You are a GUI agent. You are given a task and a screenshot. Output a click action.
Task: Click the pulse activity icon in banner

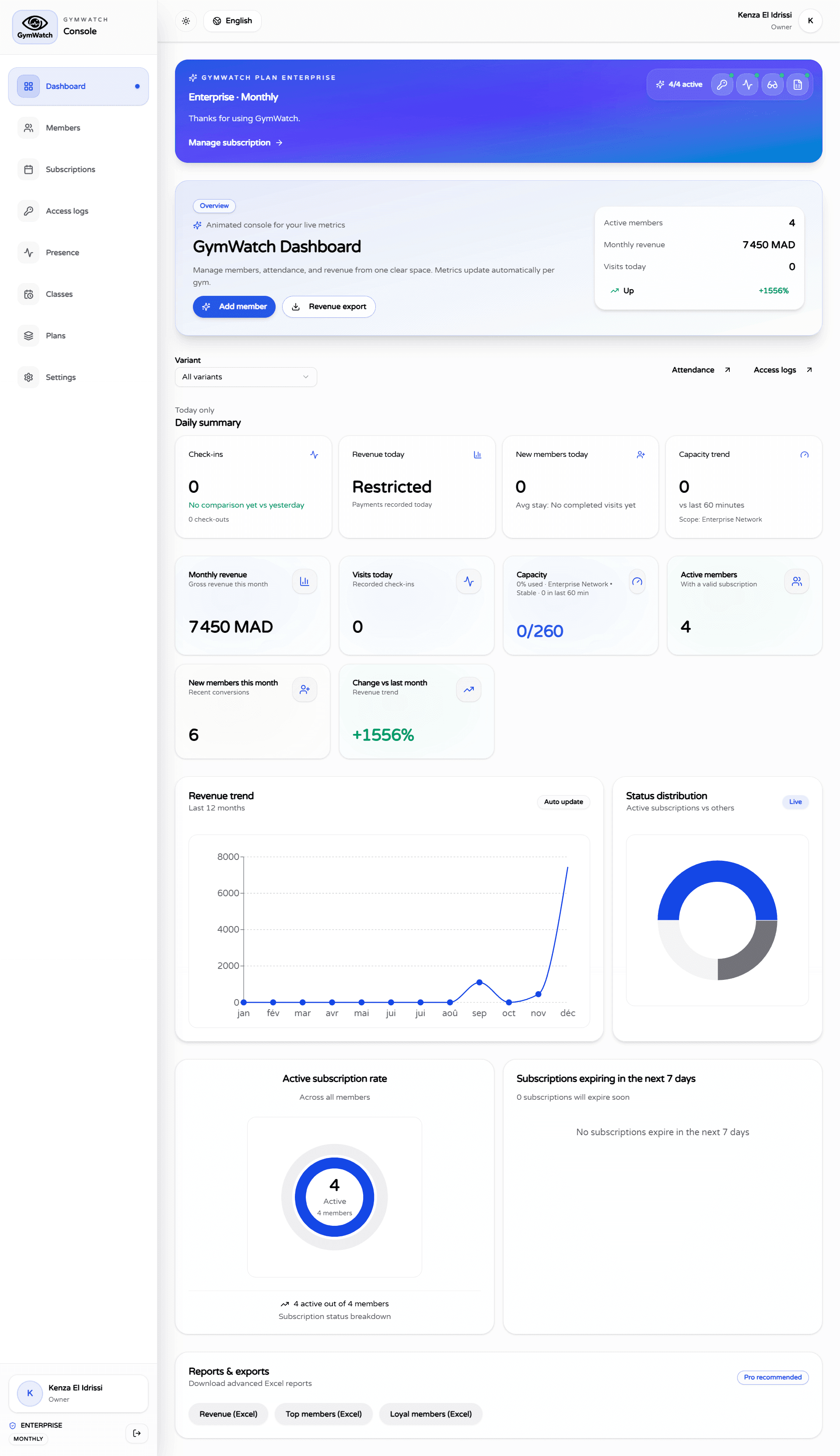tap(747, 85)
